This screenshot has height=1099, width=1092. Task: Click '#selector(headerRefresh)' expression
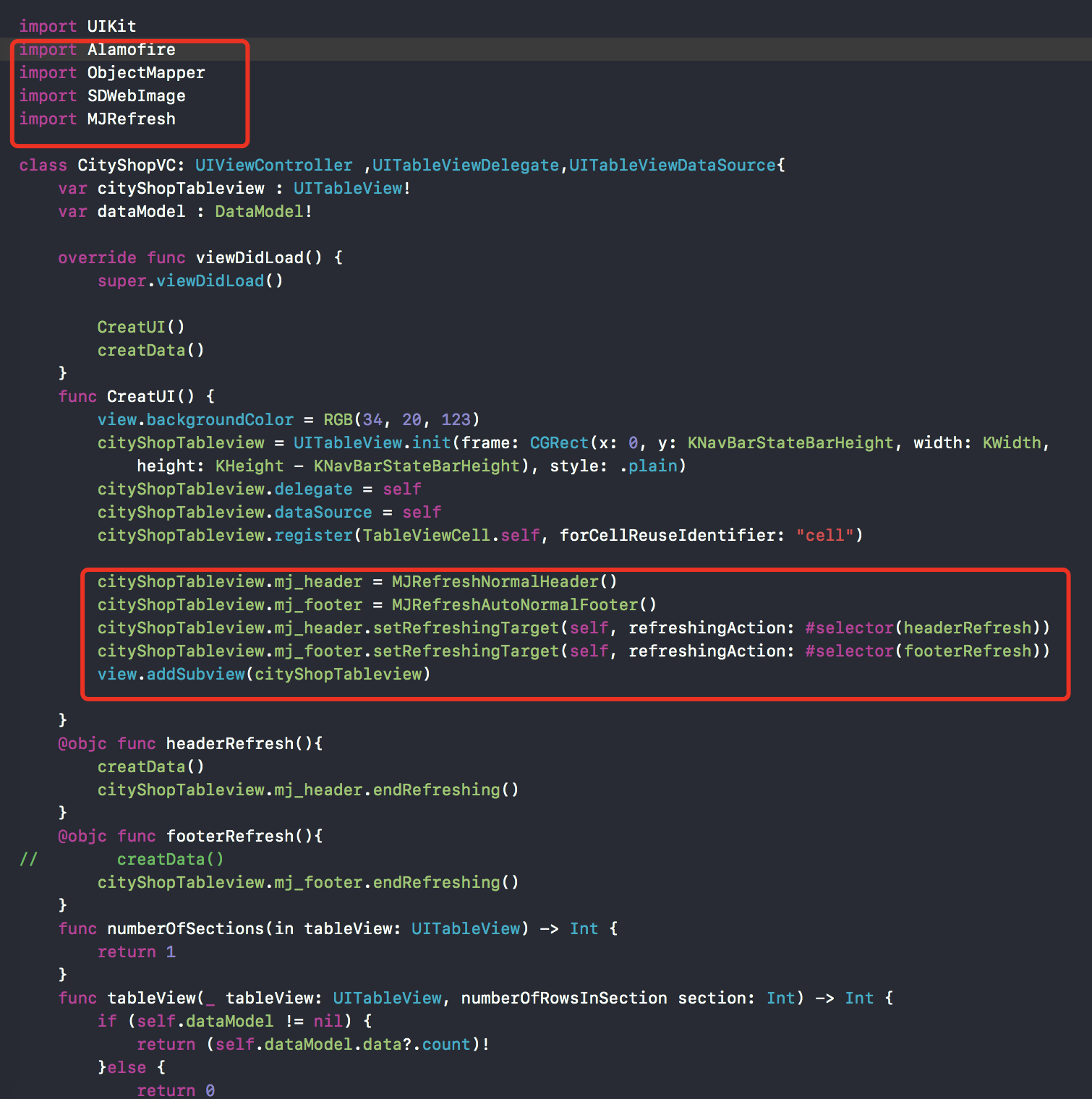[923, 628]
